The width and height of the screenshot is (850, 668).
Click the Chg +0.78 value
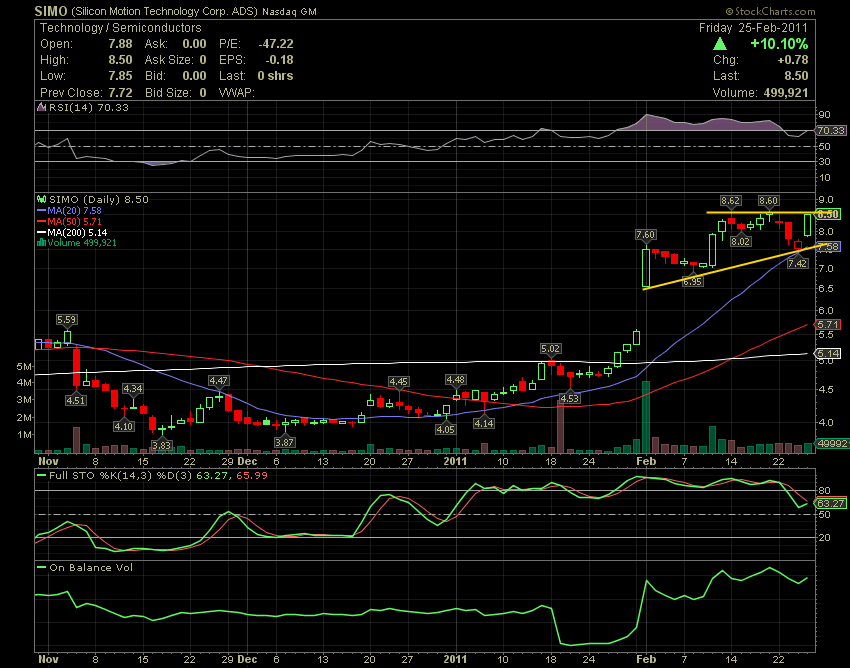tap(793, 60)
